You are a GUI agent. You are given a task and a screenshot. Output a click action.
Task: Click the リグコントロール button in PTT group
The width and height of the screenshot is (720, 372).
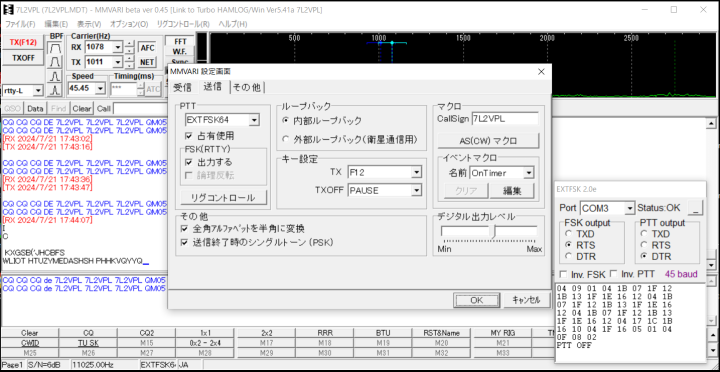223,198
